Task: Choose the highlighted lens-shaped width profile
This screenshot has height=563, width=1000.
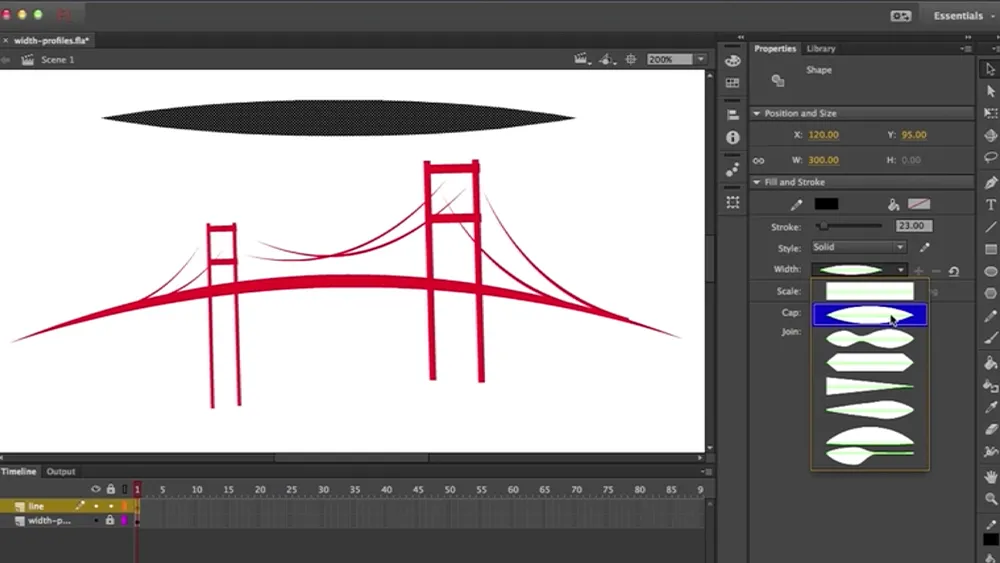Action: click(x=870, y=315)
